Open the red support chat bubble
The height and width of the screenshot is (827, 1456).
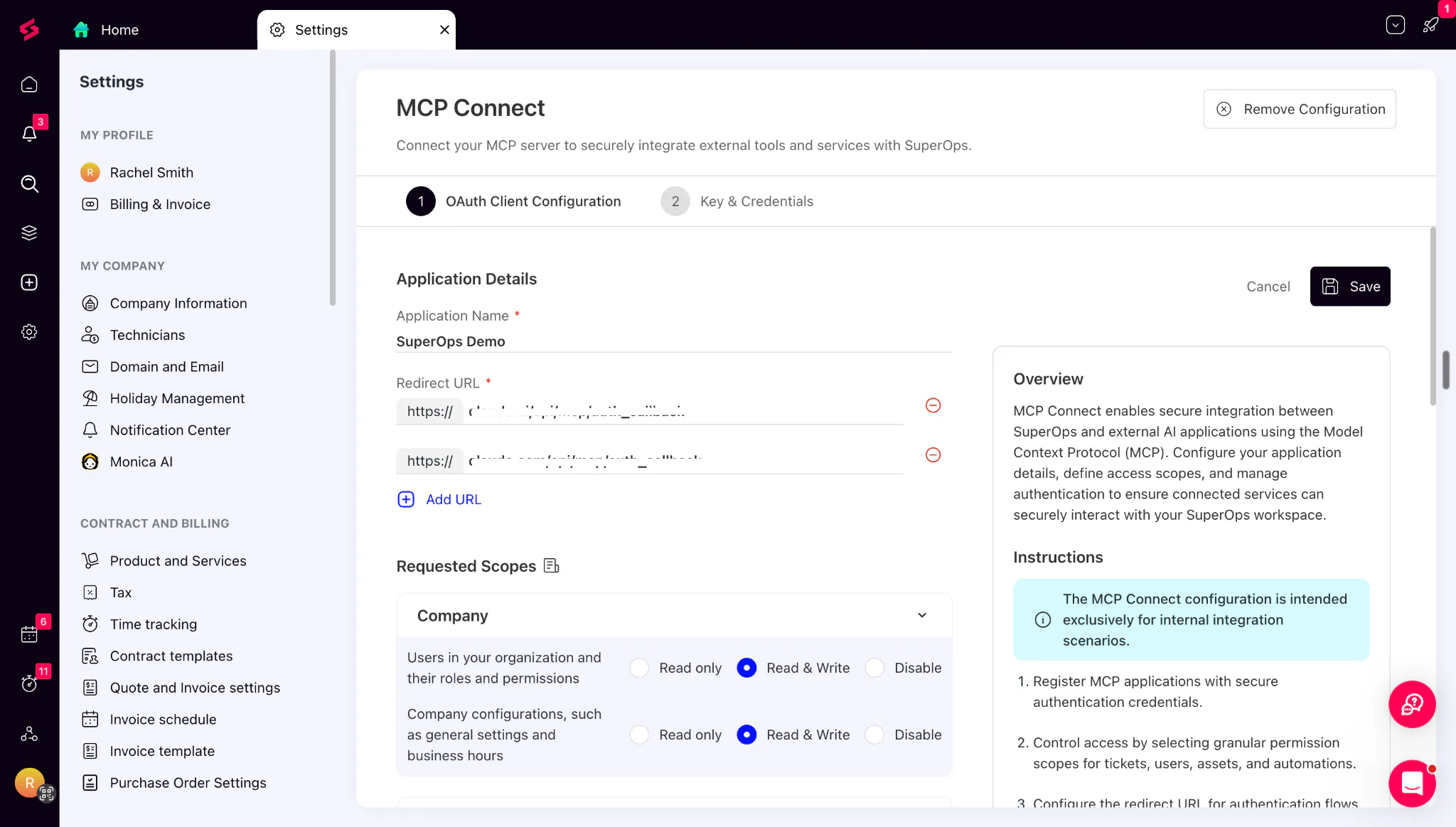pyautogui.click(x=1412, y=705)
